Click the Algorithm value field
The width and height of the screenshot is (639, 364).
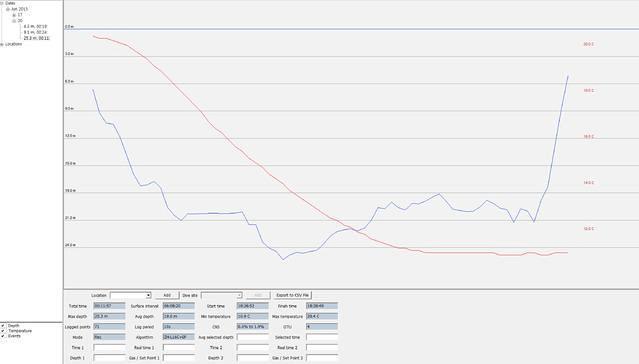178,337
